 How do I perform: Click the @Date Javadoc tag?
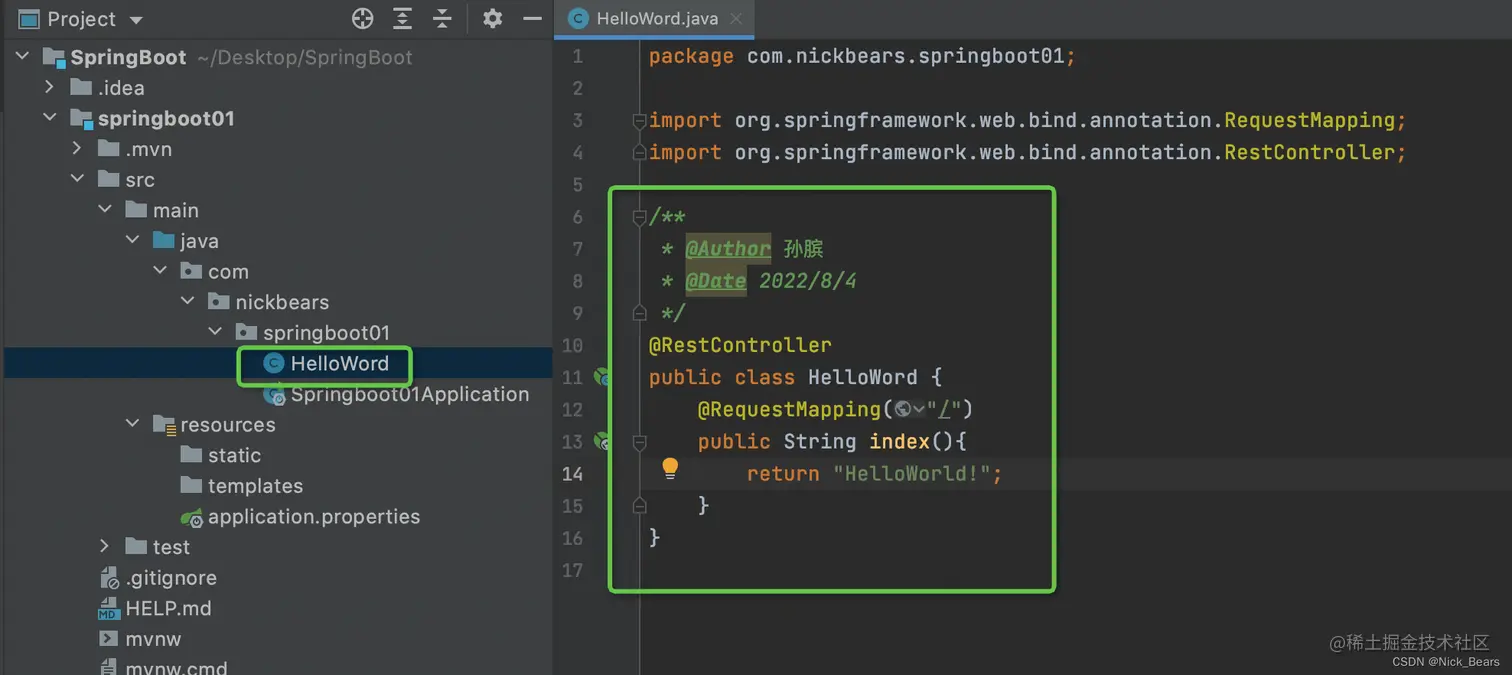pos(716,281)
